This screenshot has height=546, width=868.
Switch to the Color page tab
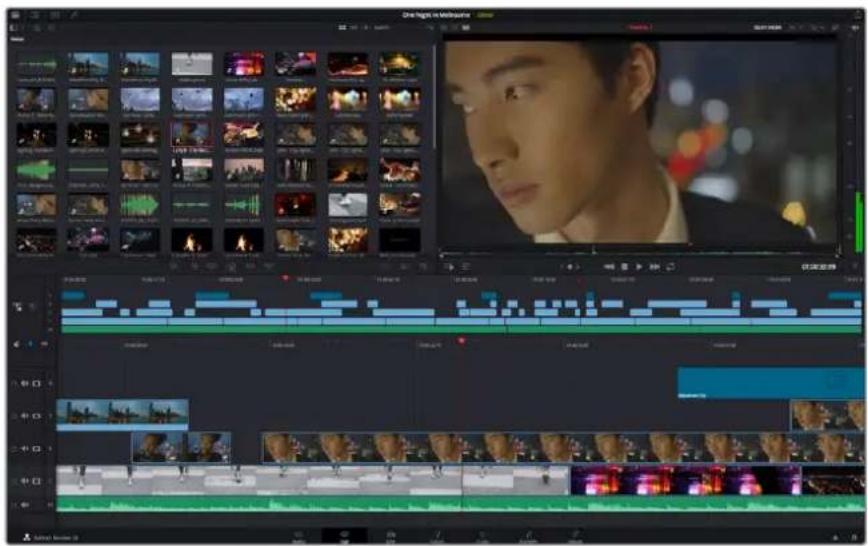(482, 536)
